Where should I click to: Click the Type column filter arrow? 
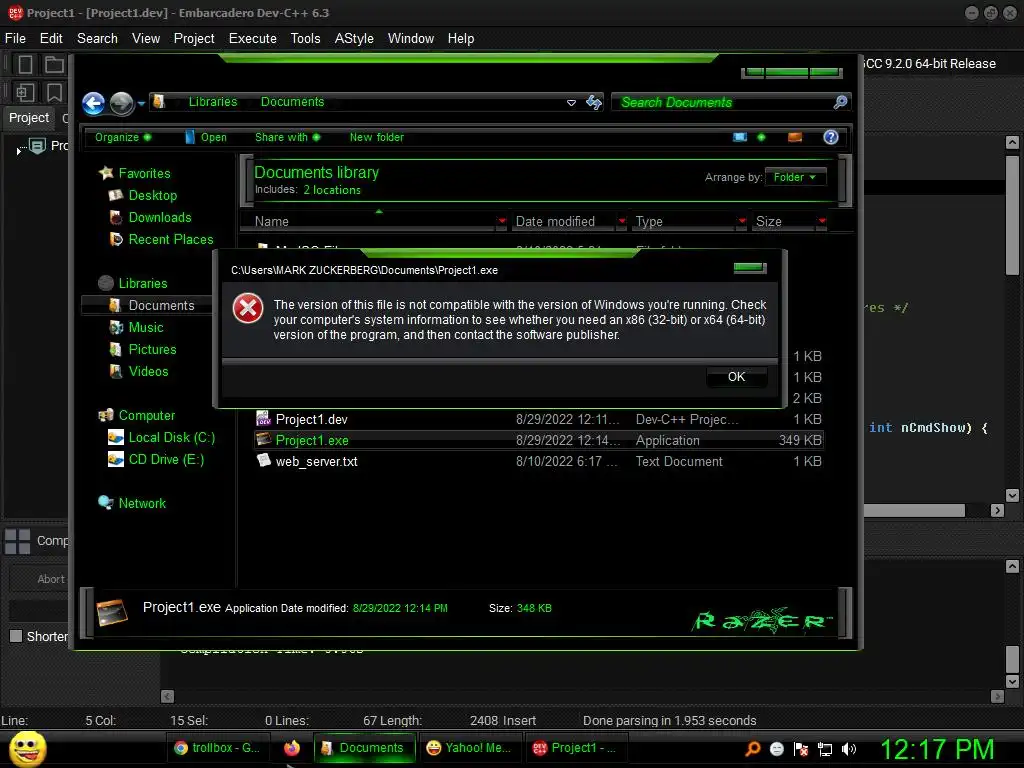(x=741, y=221)
